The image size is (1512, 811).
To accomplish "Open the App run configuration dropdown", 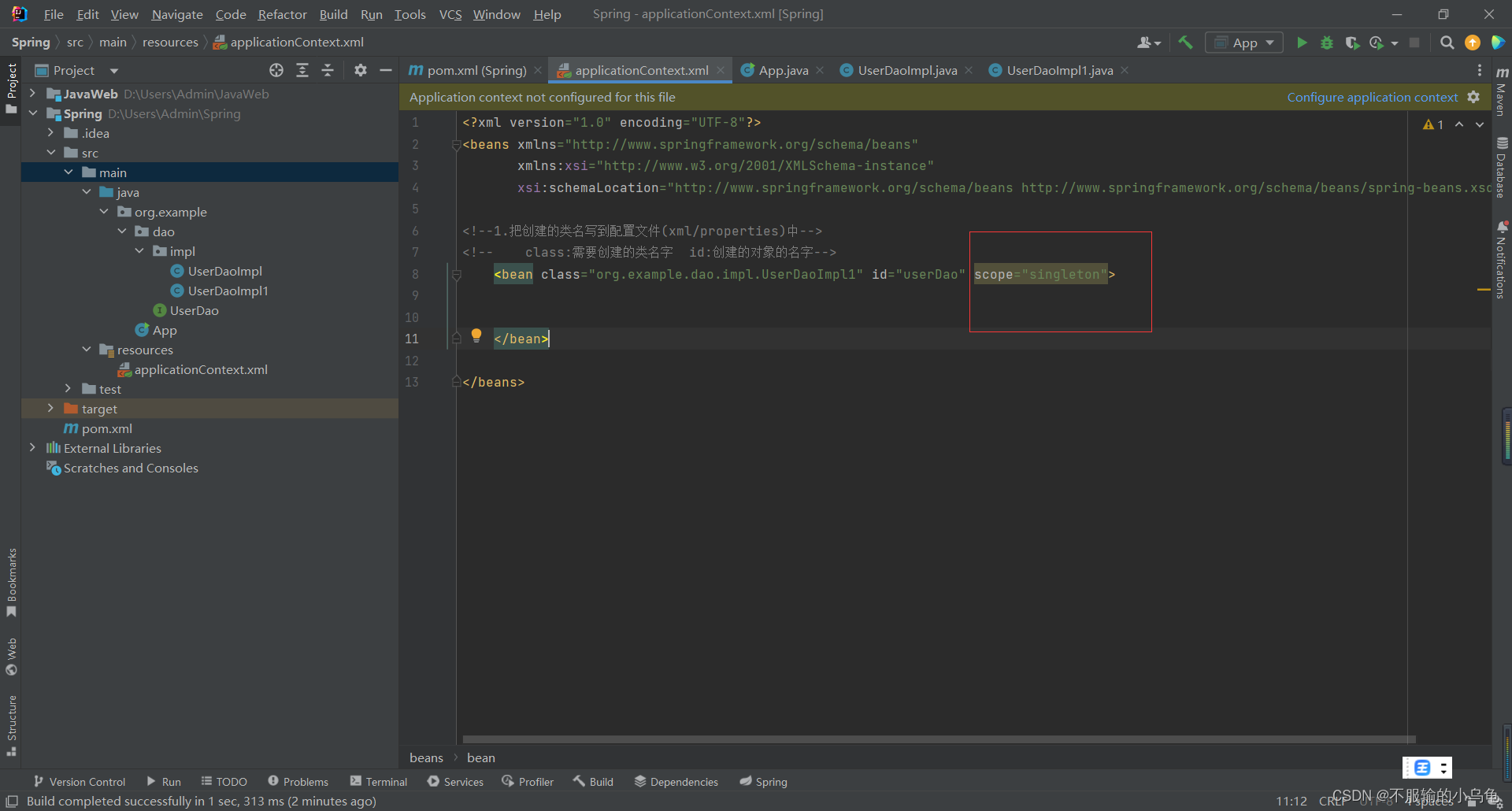I will tap(1244, 43).
